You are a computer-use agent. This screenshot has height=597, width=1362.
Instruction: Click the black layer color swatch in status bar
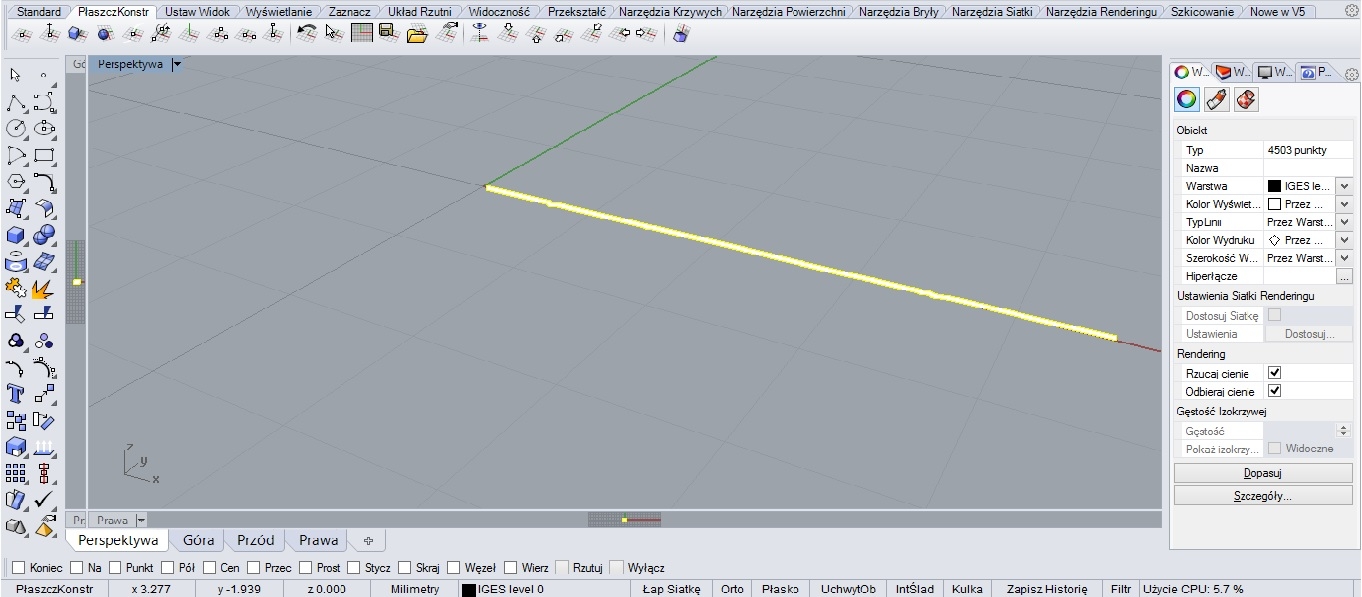pyautogui.click(x=468, y=589)
